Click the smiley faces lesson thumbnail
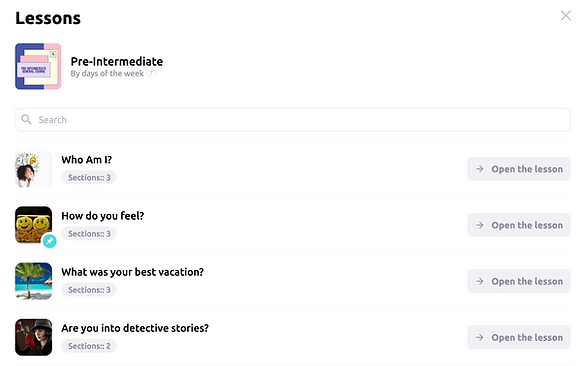The image size is (585, 366). pyautogui.click(x=34, y=225)
